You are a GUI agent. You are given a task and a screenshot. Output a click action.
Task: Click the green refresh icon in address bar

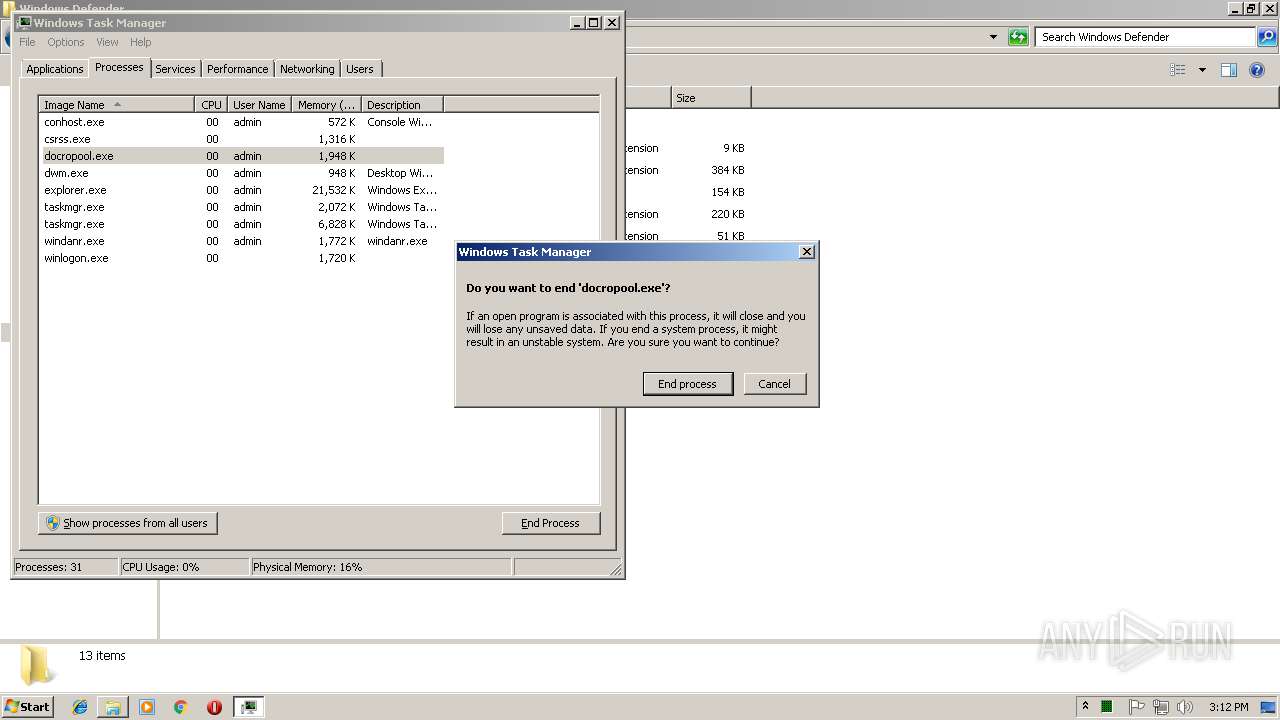click(x=1018, y=37)
